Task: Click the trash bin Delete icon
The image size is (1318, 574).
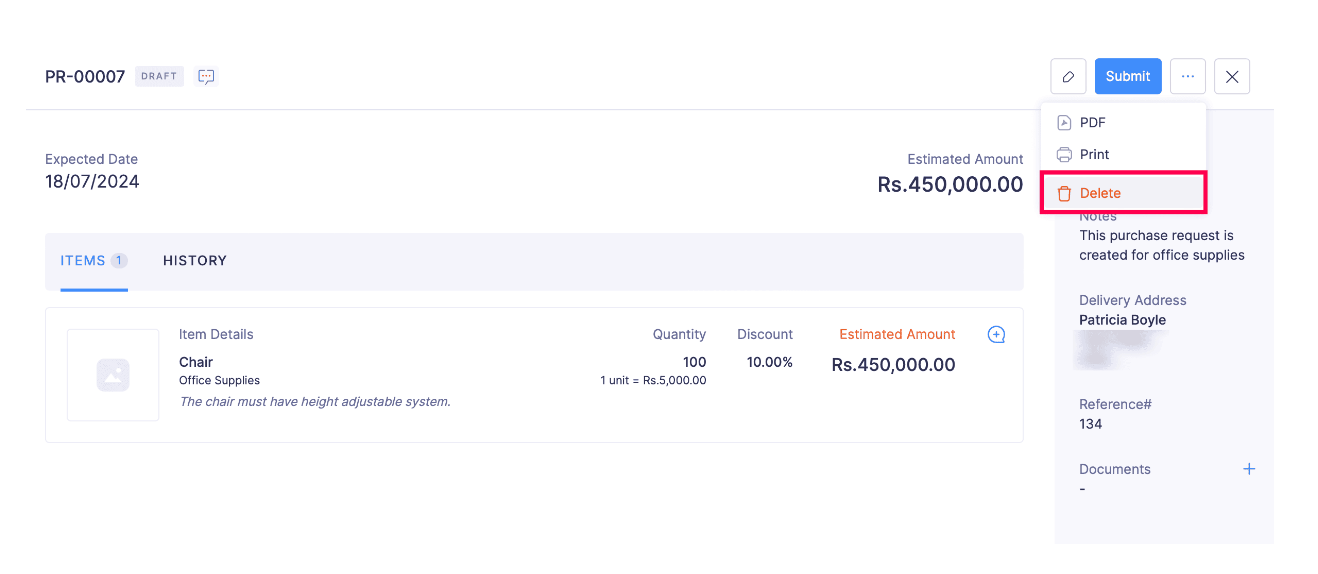Action: (1064, 193)
